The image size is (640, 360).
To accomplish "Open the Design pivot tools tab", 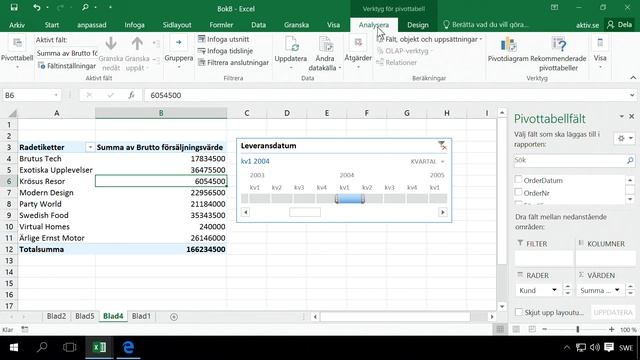I will click(418, 25).
